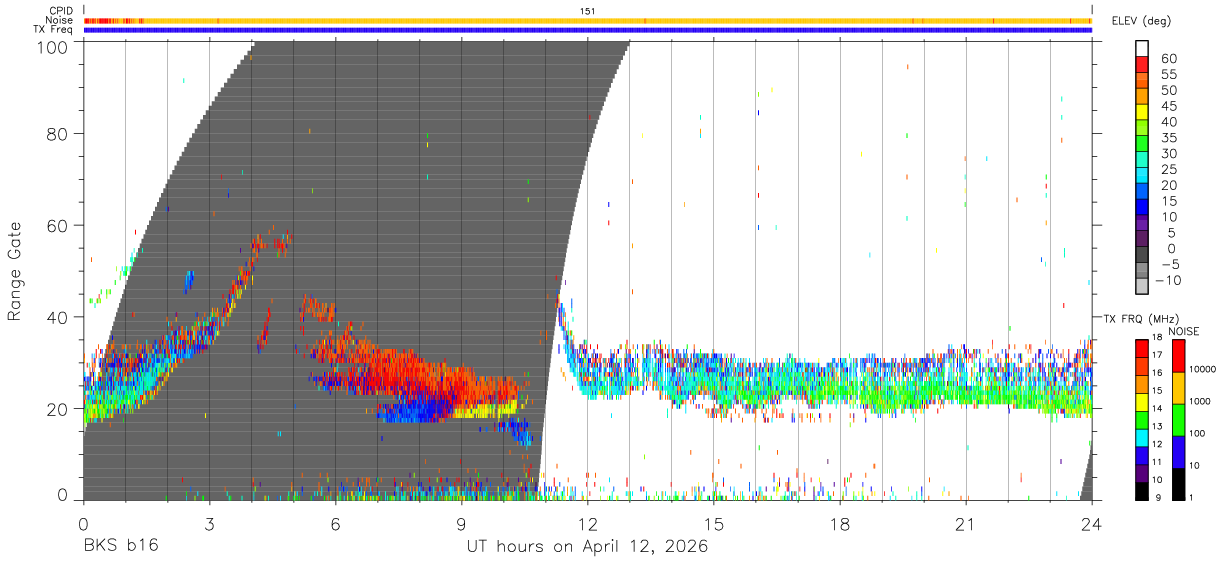The width and height of the screenshot is (1228, 567).
Task: Click the 3 tick label on UT hours axis
Action: point(209,524)
